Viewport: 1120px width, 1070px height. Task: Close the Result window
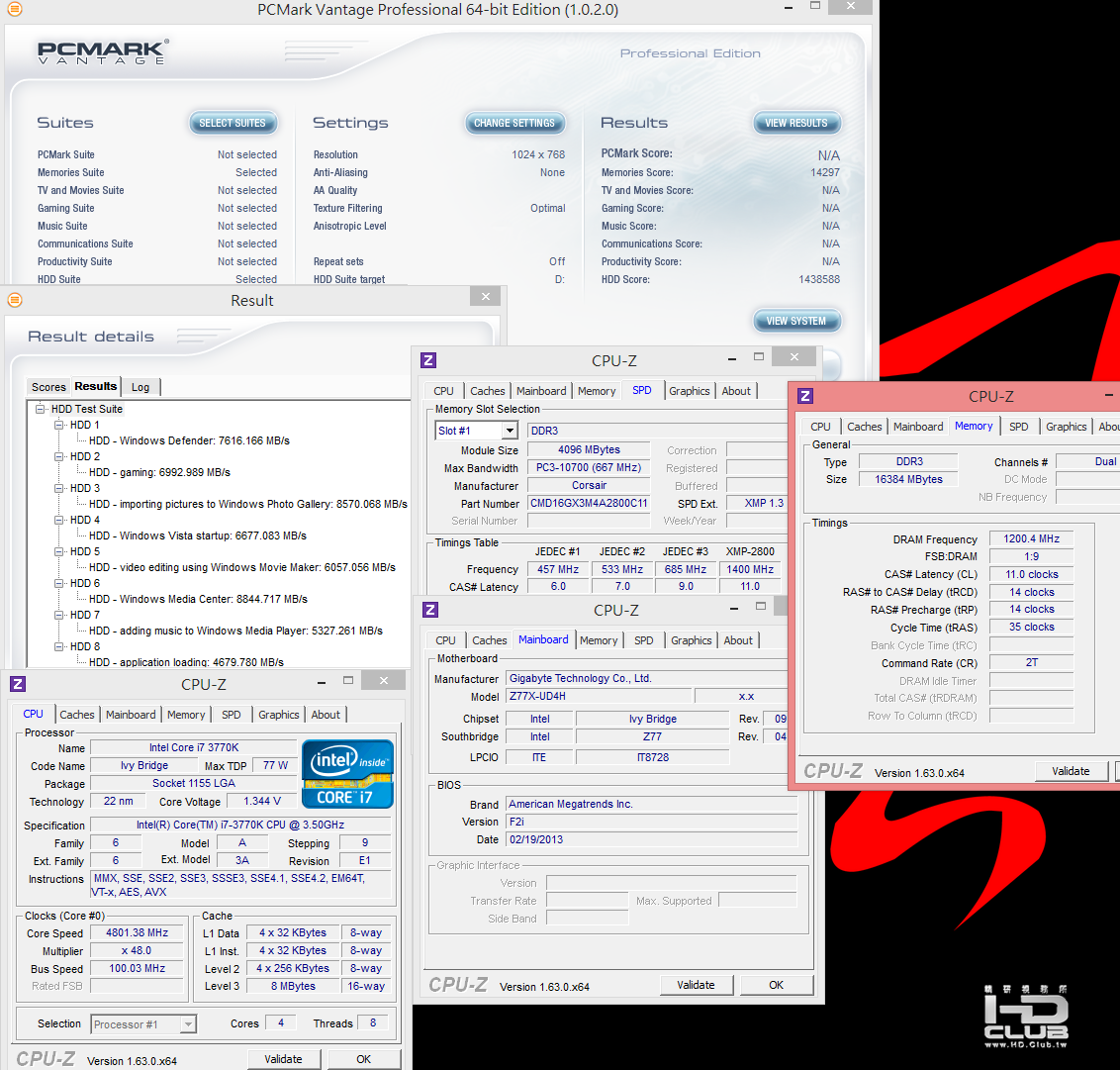[x=486, y=297]
